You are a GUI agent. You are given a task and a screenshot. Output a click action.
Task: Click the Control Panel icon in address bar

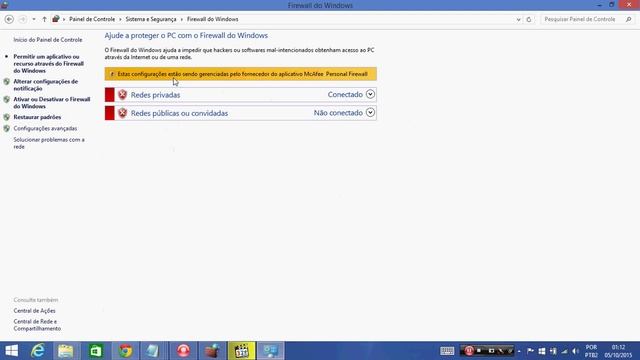(x=56, y=19)
